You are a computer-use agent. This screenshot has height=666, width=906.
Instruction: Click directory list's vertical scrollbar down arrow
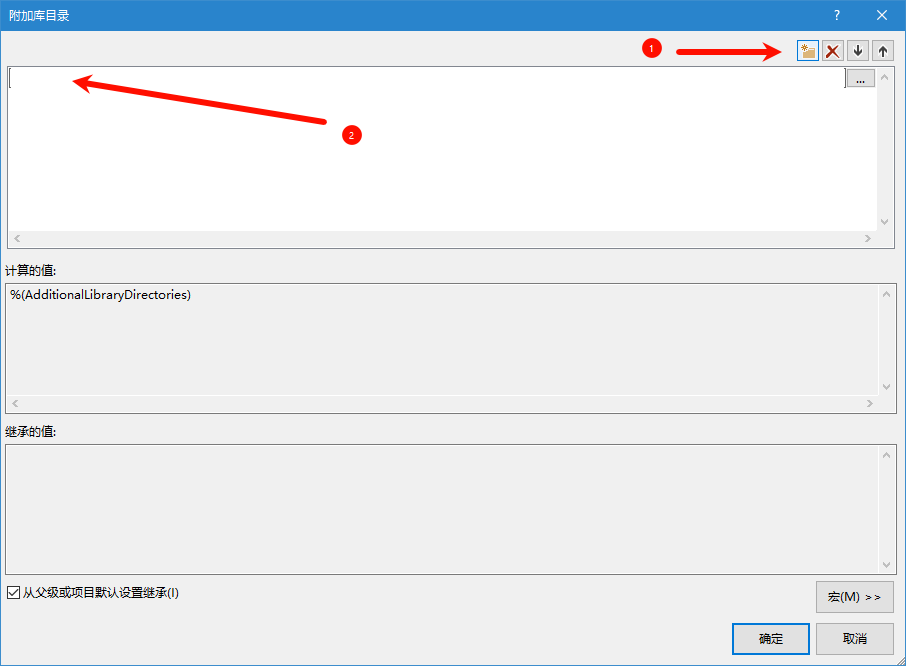(x=884, y=222)
